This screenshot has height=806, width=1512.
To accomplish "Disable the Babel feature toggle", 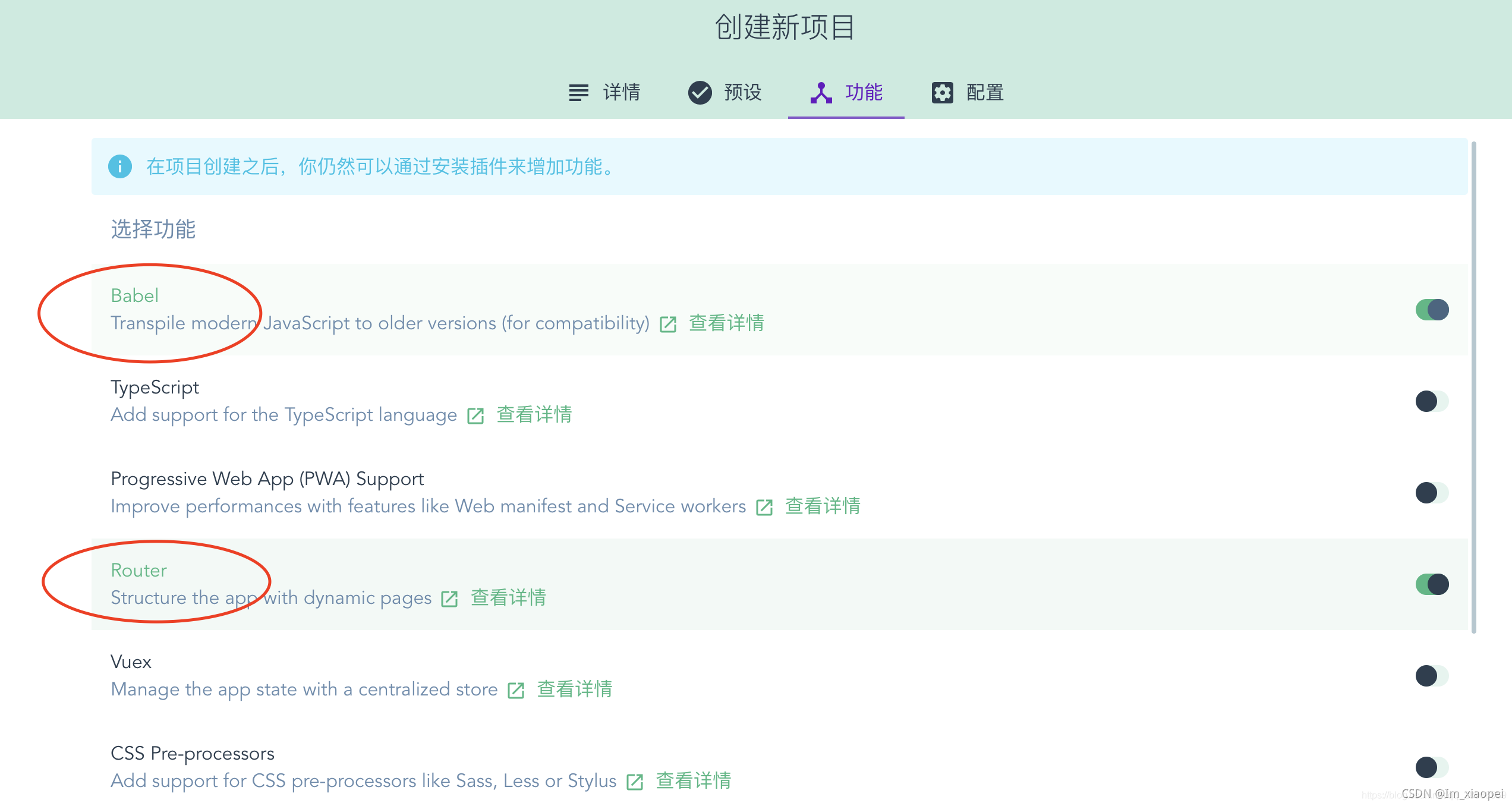I will tap(1432, 310).
